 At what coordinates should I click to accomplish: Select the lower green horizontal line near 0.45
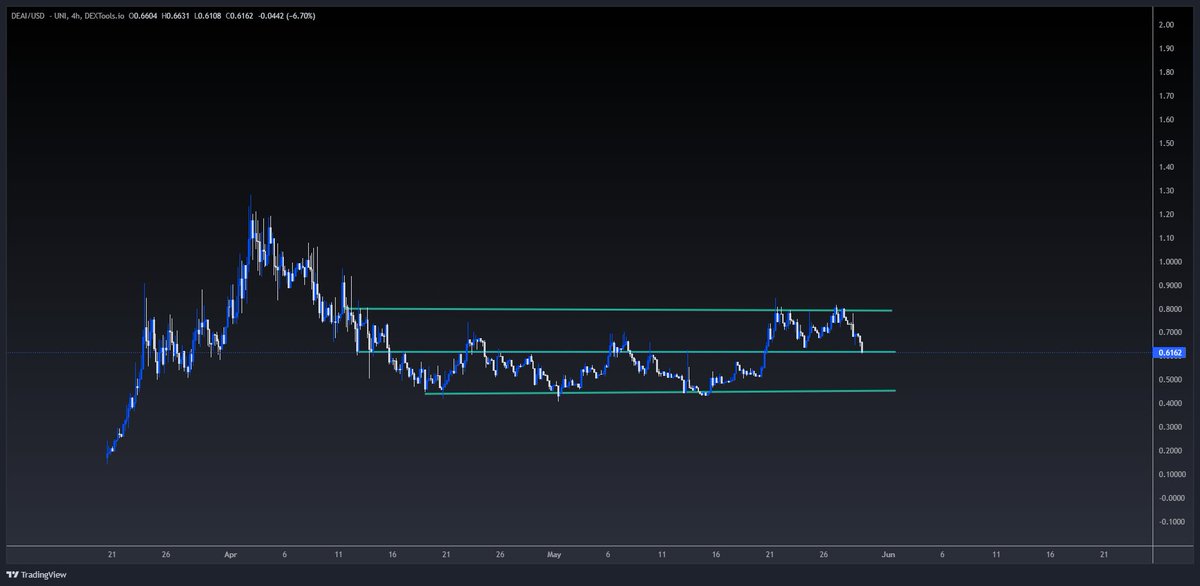click(660, 392)
